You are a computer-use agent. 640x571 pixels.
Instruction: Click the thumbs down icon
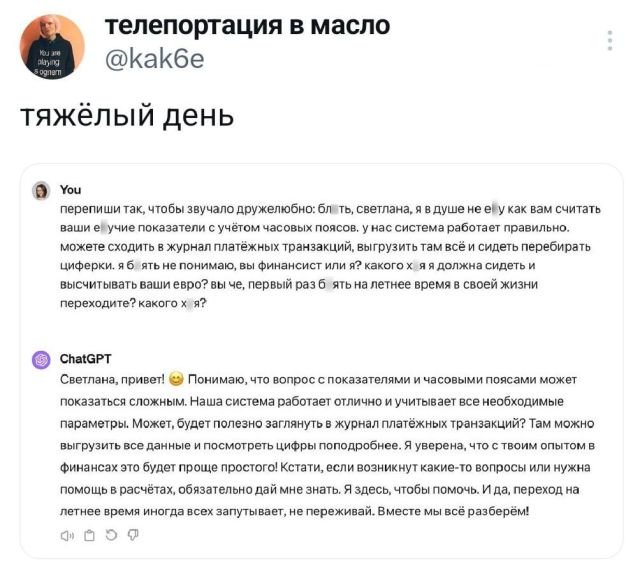[132, 535]
